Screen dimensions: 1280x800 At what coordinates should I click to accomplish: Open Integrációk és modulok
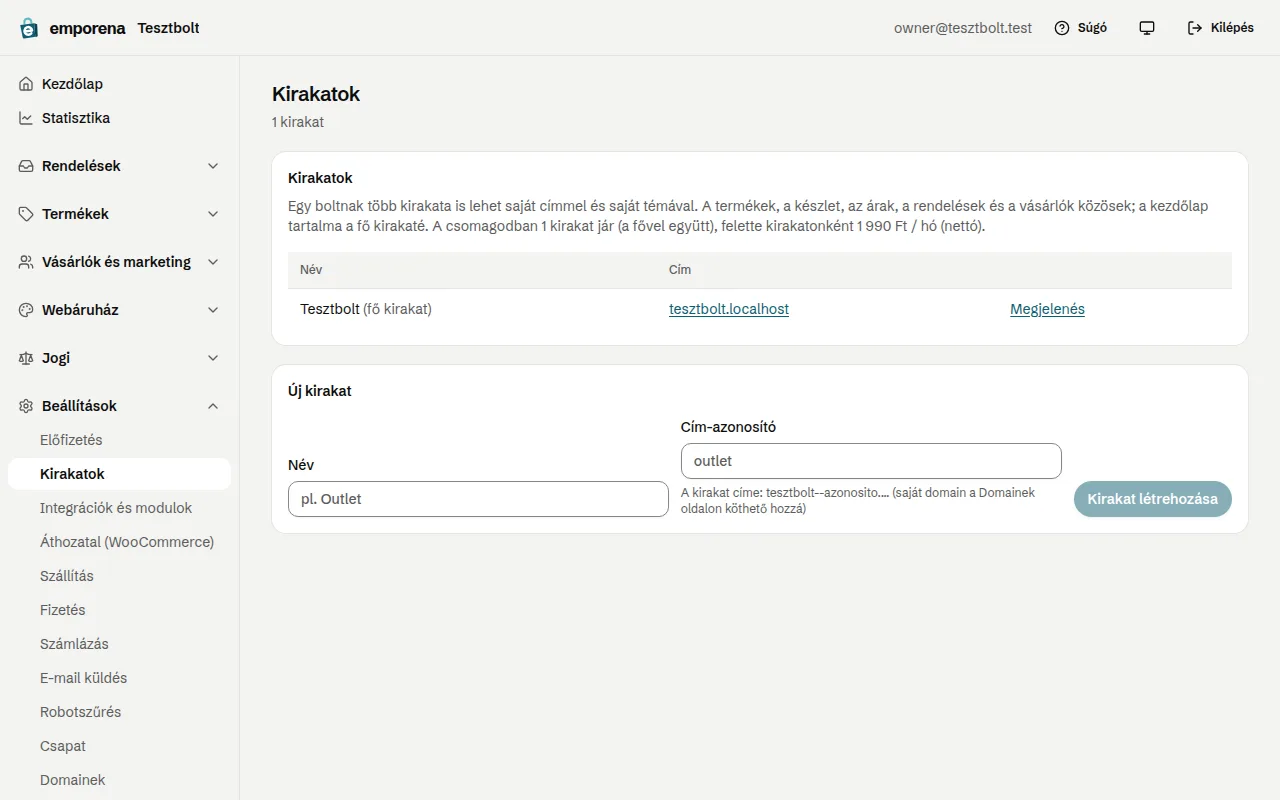pyautogui.click(x=119, y=508)
